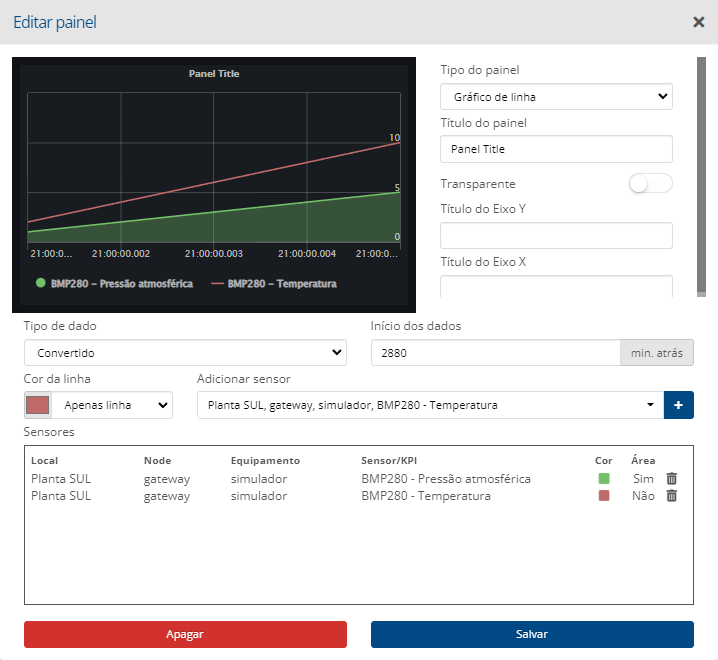This screenshot has width=718, height=660.
Task: Delete the BMP280 Temperatura sensor row
Action: coord(672,496)
